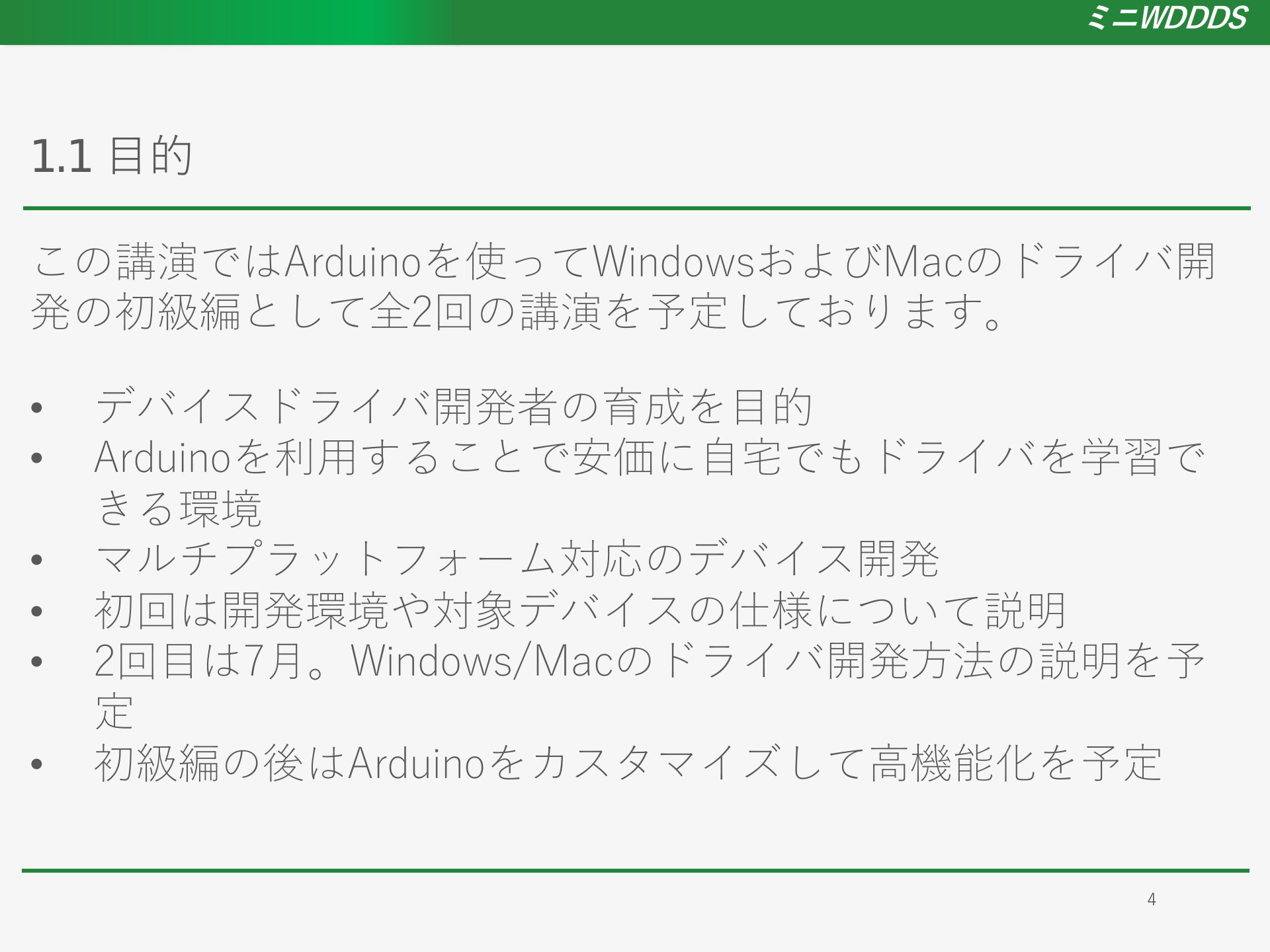This screenshot has width=1270, height=952.
Task: Click slide page number 4
Action: (x=1152, y=899)
